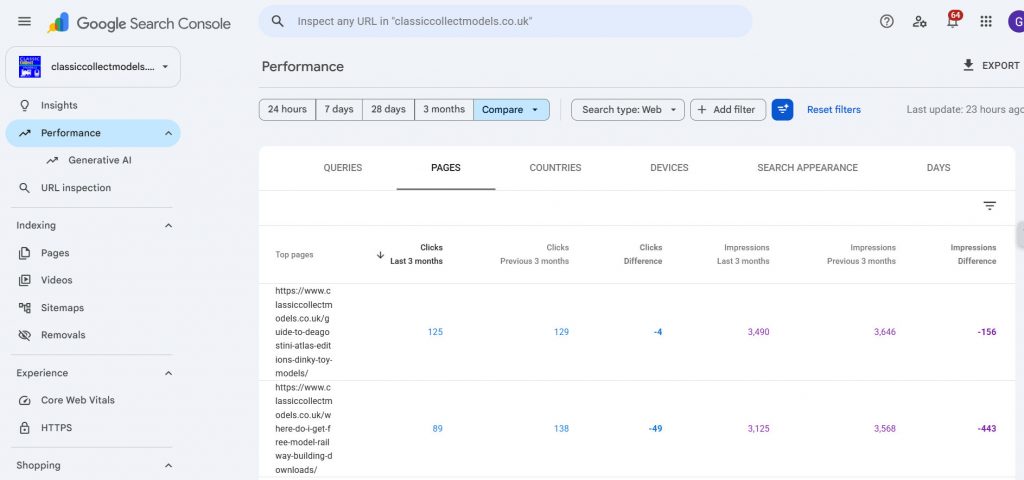1024x480 pixels.
Task: Click the download icon beside EXPORT
Action: (x=968, y=65)
